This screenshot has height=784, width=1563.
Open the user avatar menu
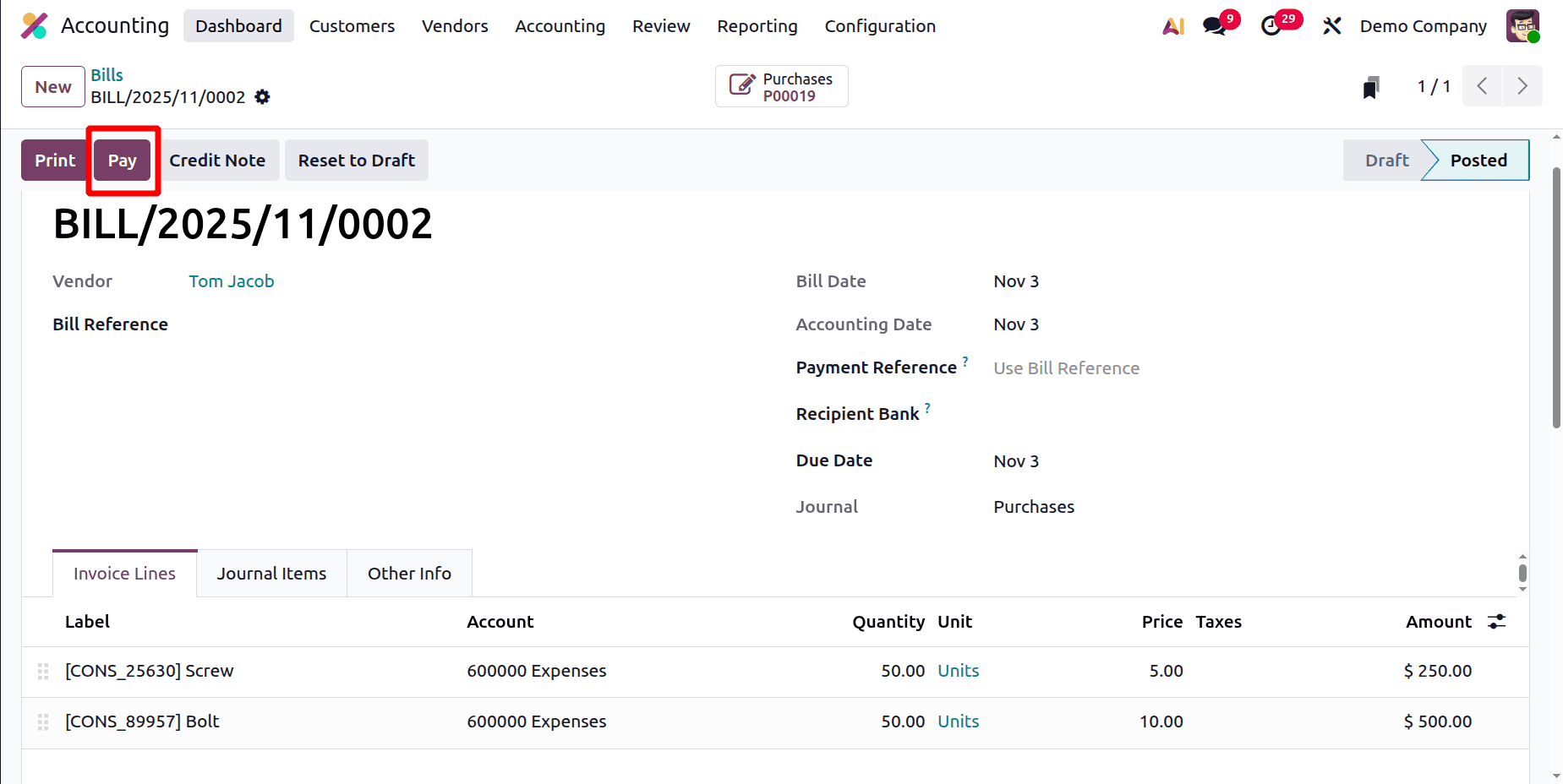1522,26
